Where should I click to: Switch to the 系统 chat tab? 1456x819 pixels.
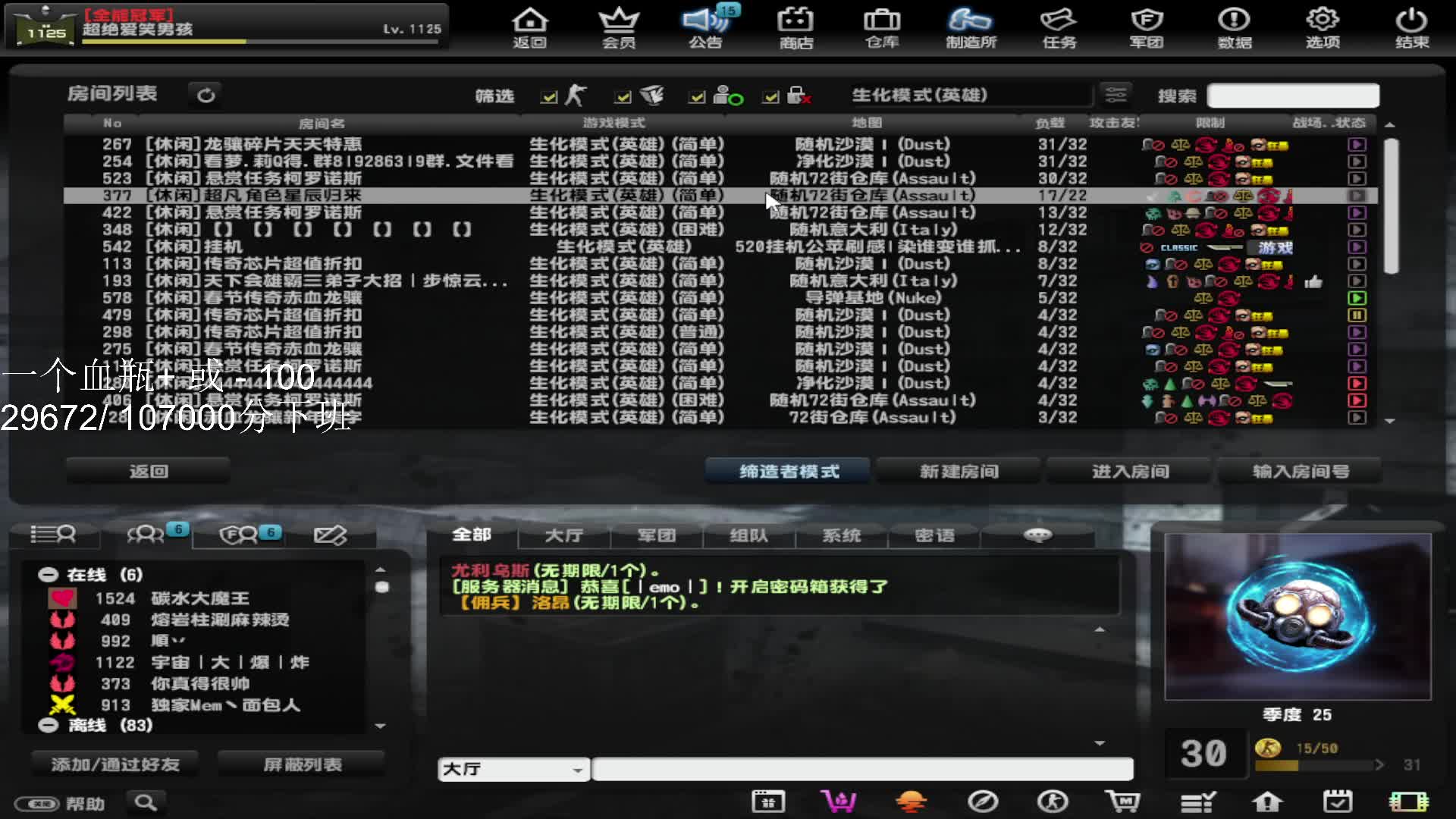(x=842, y=535)
